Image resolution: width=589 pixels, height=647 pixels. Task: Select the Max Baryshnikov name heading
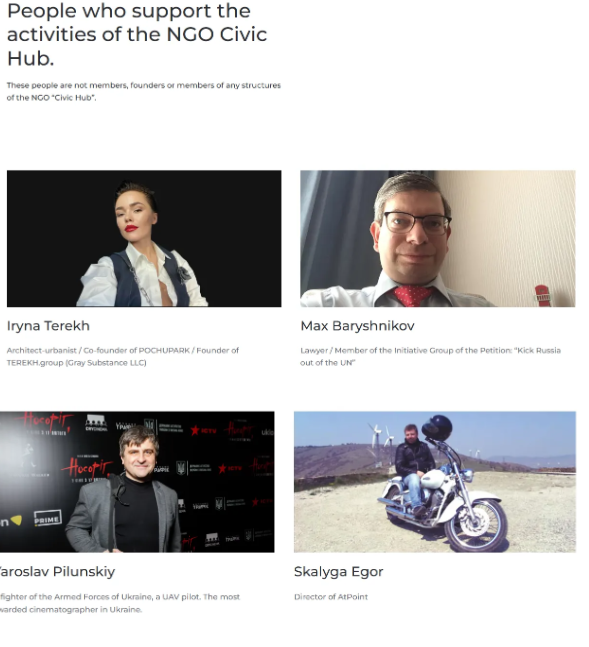click(357, 326)
